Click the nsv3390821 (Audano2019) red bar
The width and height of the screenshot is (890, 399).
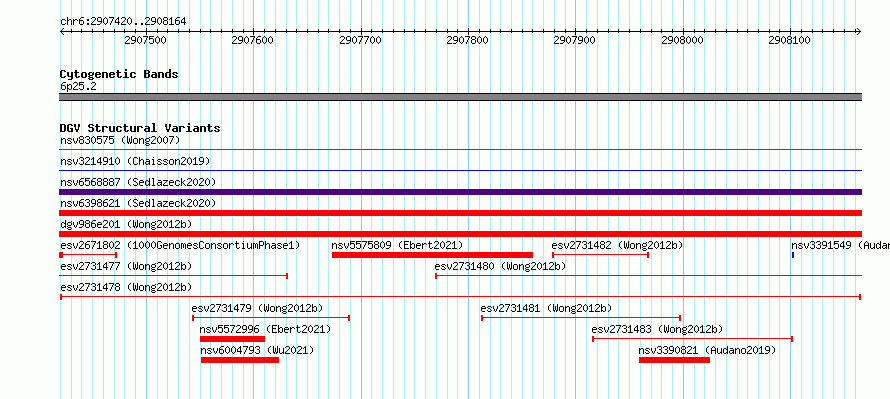[674, 360]
